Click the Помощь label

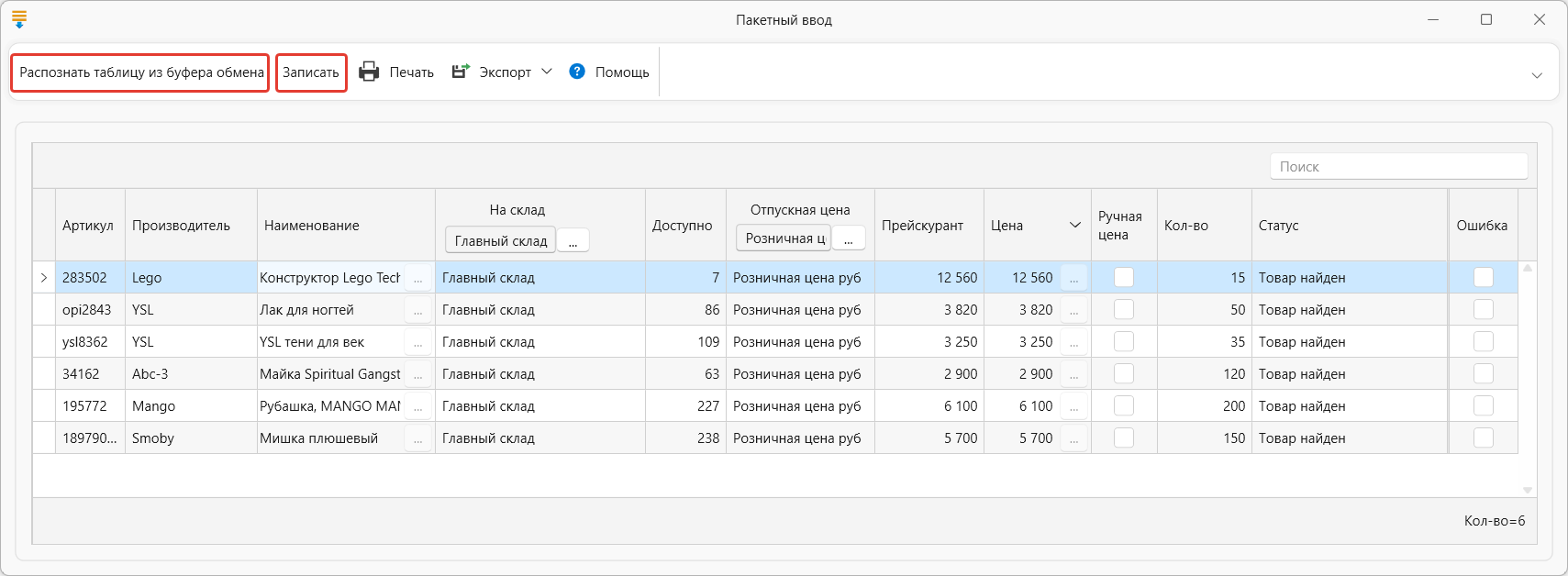pos(622,72)
